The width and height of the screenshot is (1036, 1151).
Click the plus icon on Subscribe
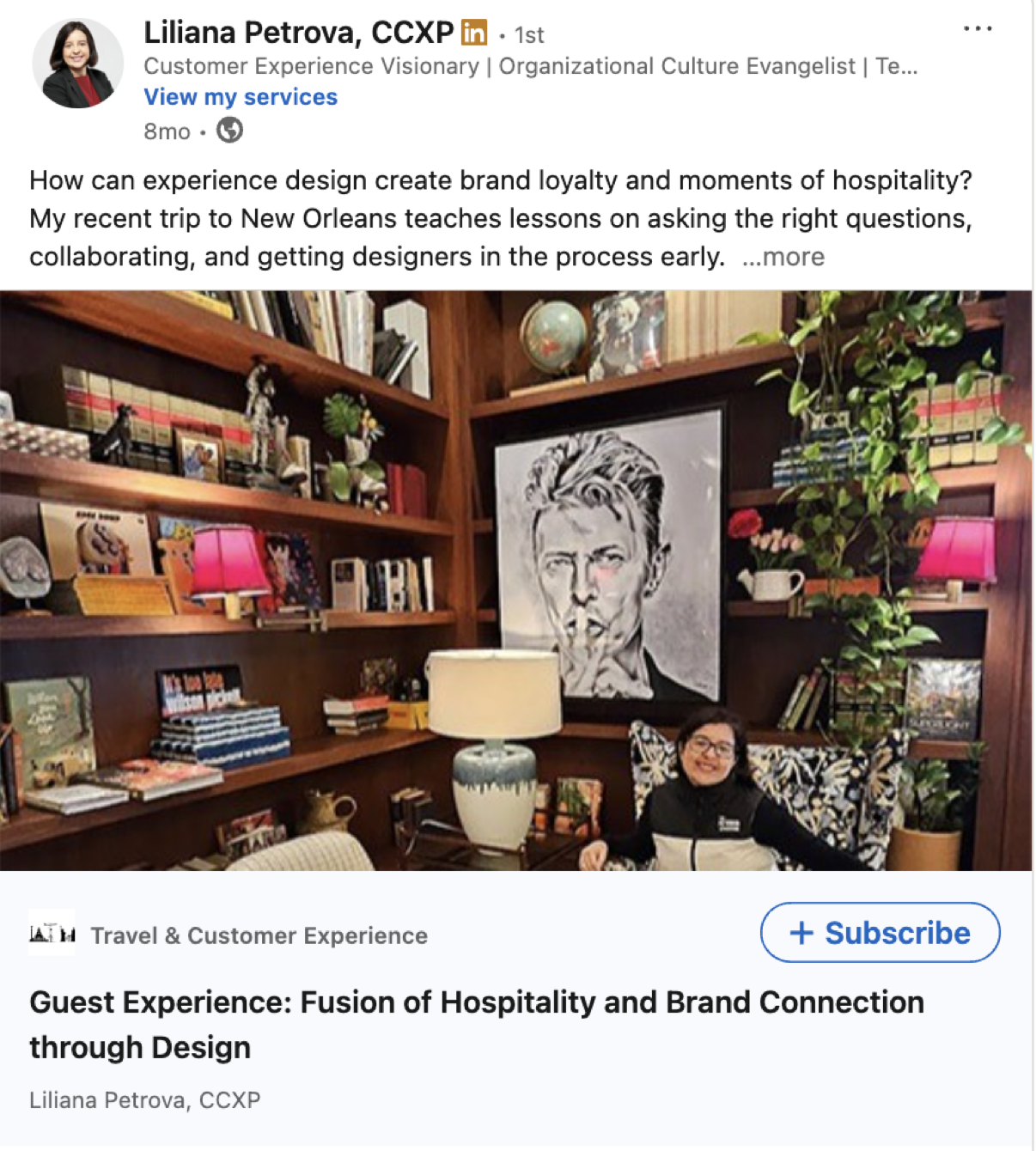[801, 933]
